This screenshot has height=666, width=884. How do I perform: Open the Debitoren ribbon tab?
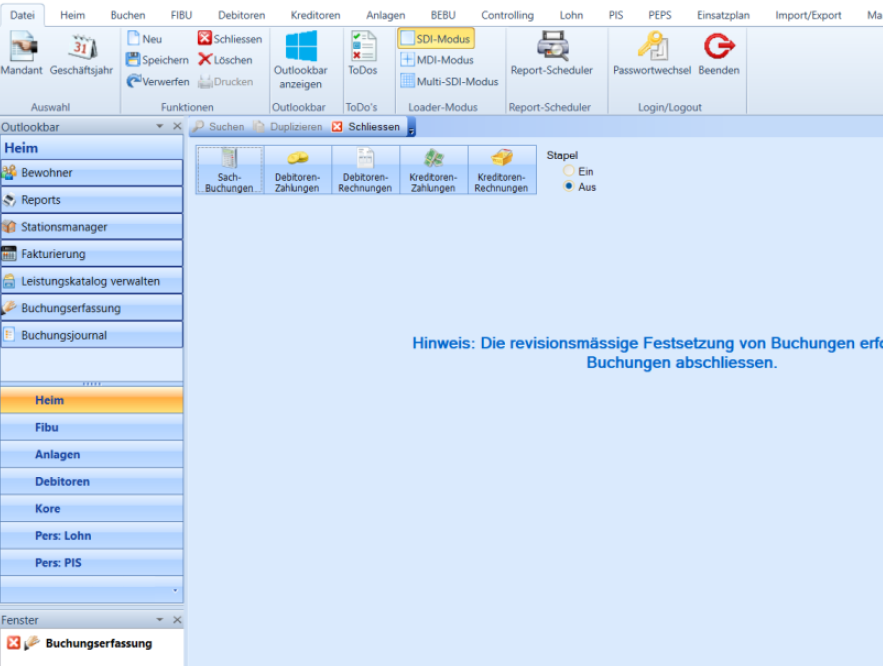(241, 15)
